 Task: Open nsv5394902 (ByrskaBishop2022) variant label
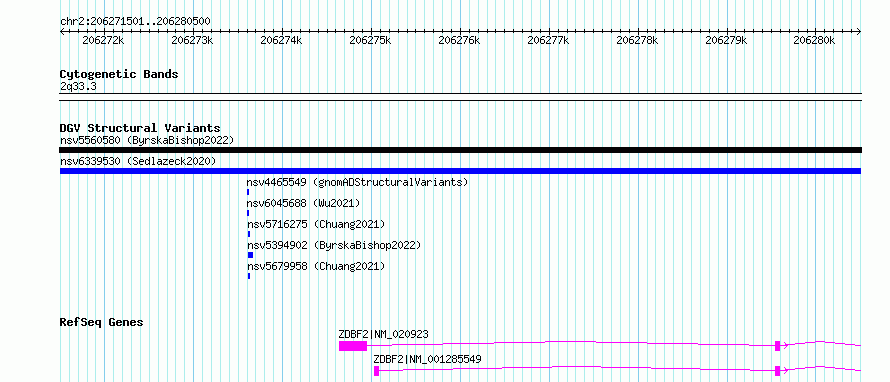(334, 245)
